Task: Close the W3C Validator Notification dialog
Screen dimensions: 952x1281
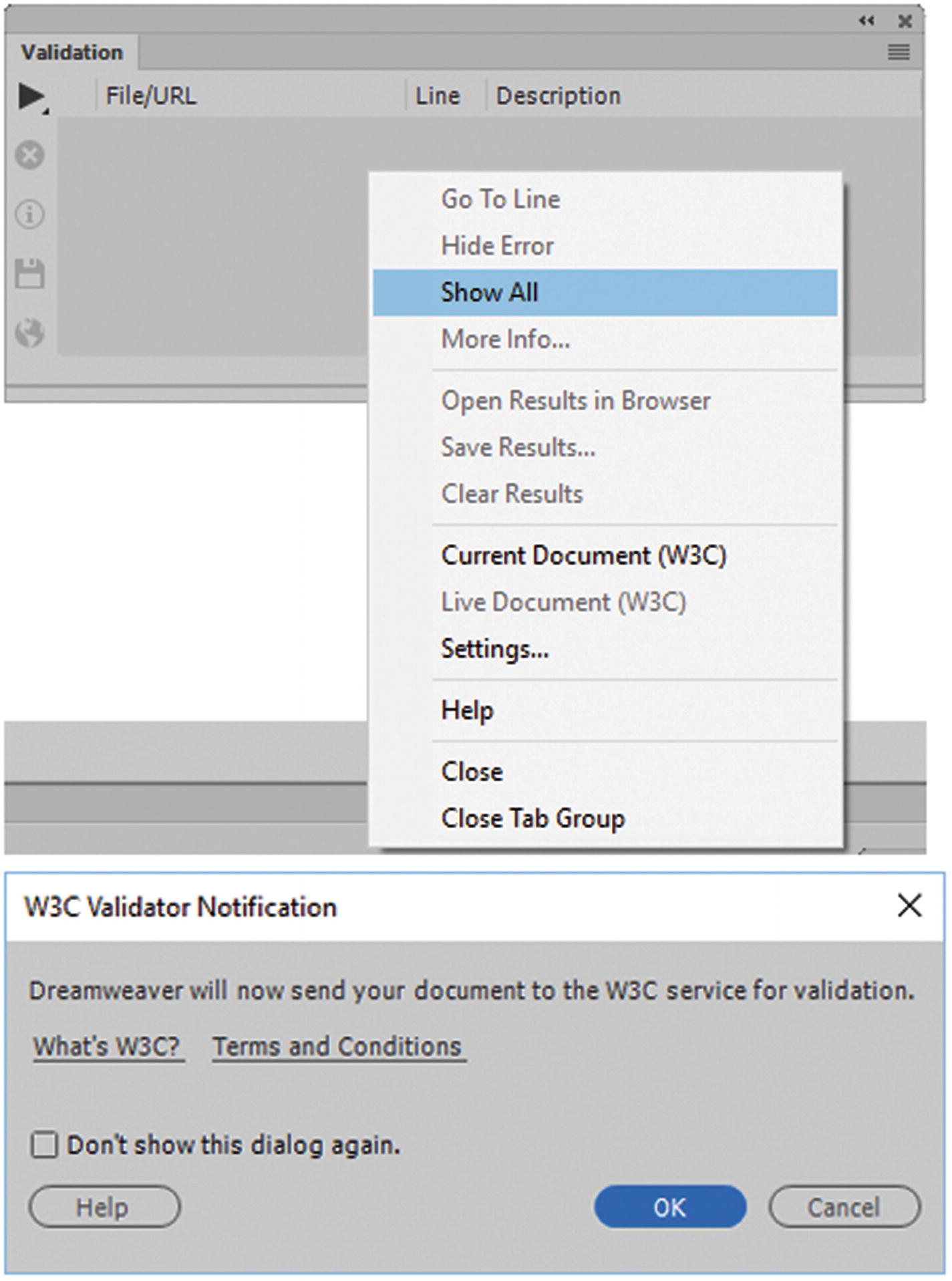Action: coord(909,906)
